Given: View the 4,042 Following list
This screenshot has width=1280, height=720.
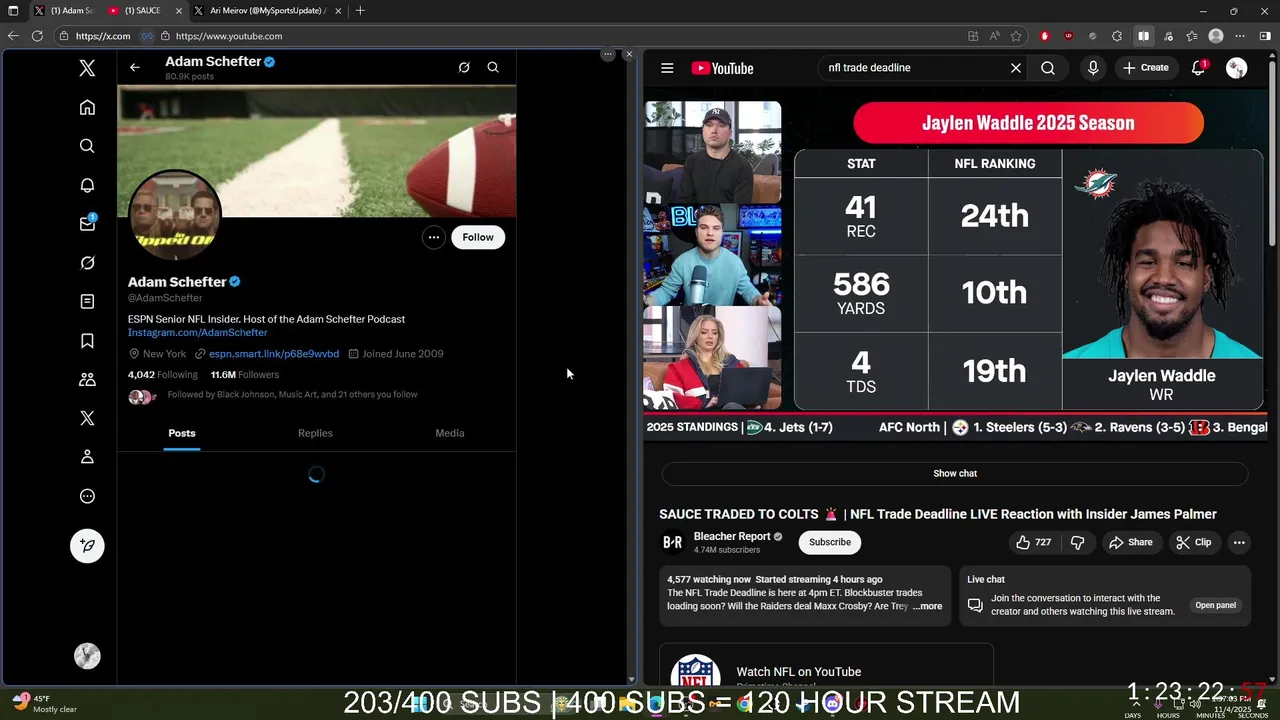Looking at the screenshot, I should click(163, 375).
